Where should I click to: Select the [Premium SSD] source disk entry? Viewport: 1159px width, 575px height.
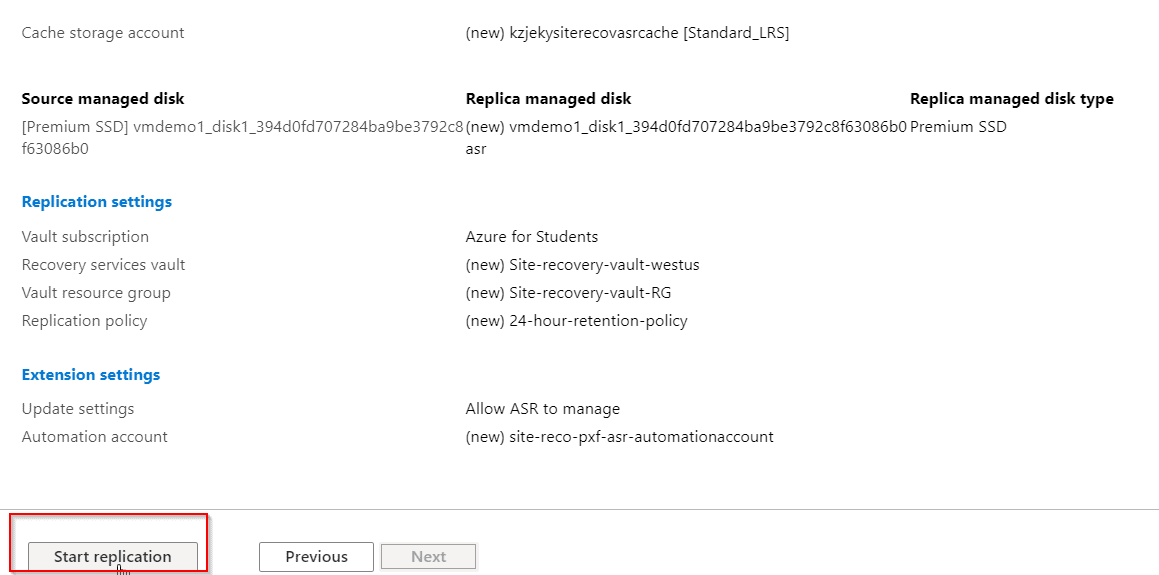pos(242,138)
